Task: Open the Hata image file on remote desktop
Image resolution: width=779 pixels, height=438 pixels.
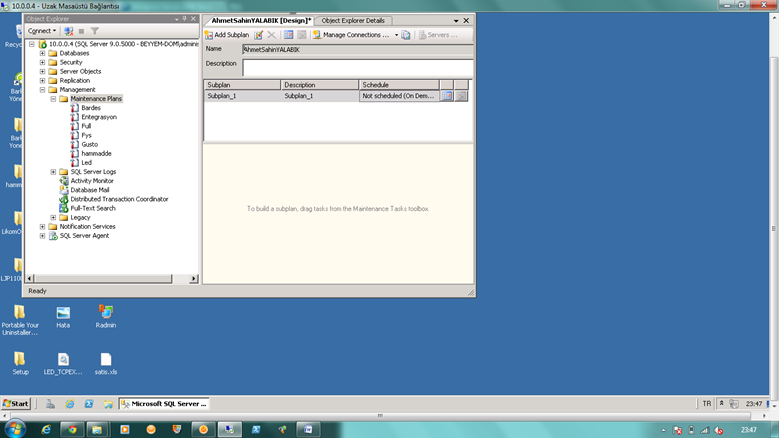Action: tap(63, 316)
